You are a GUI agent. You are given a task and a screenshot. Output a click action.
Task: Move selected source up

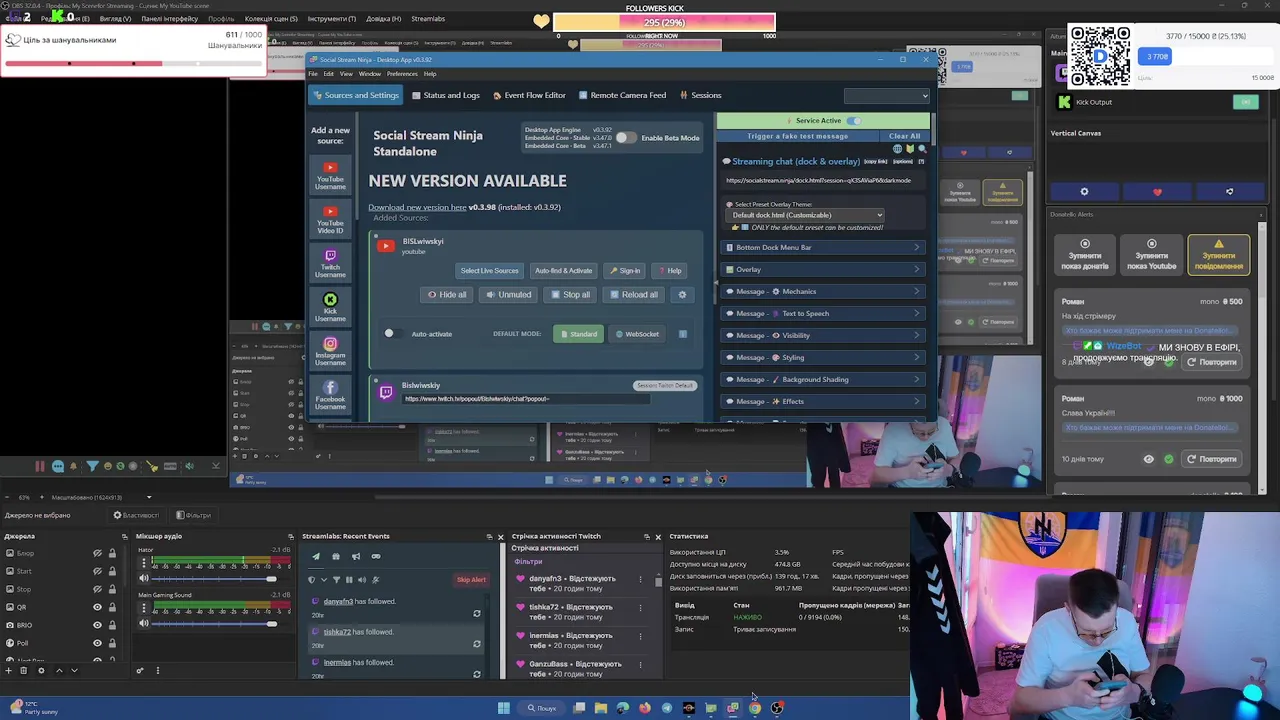(x=59, y=670)
